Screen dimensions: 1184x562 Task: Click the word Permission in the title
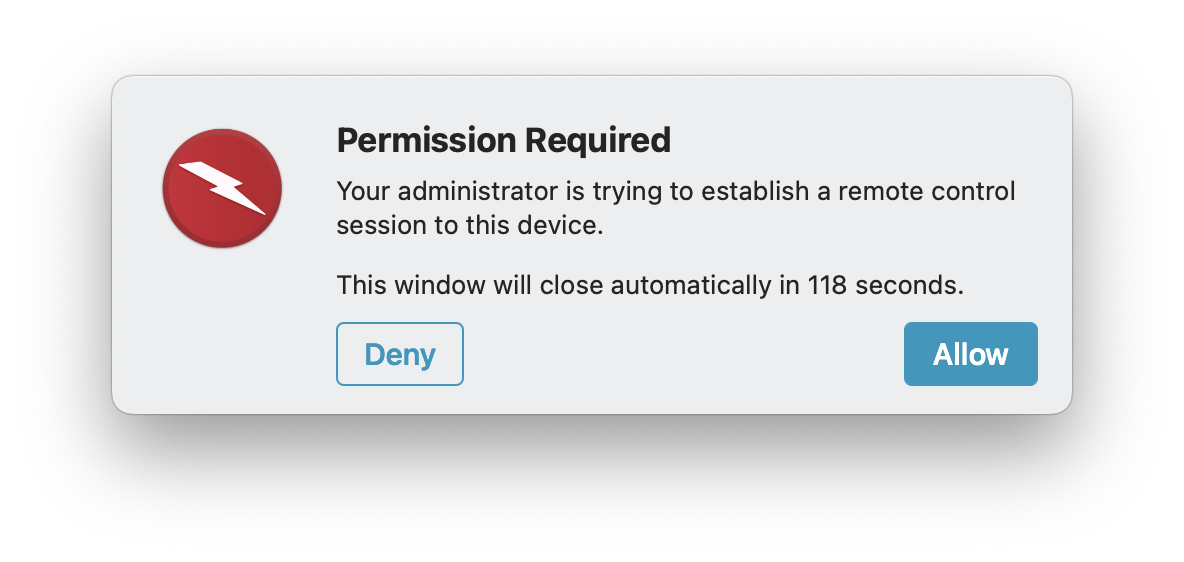[x=427, y=140]
